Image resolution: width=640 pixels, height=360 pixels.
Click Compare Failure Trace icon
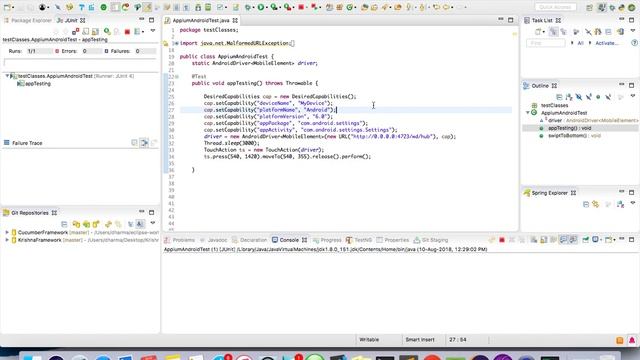pos(154,143)
